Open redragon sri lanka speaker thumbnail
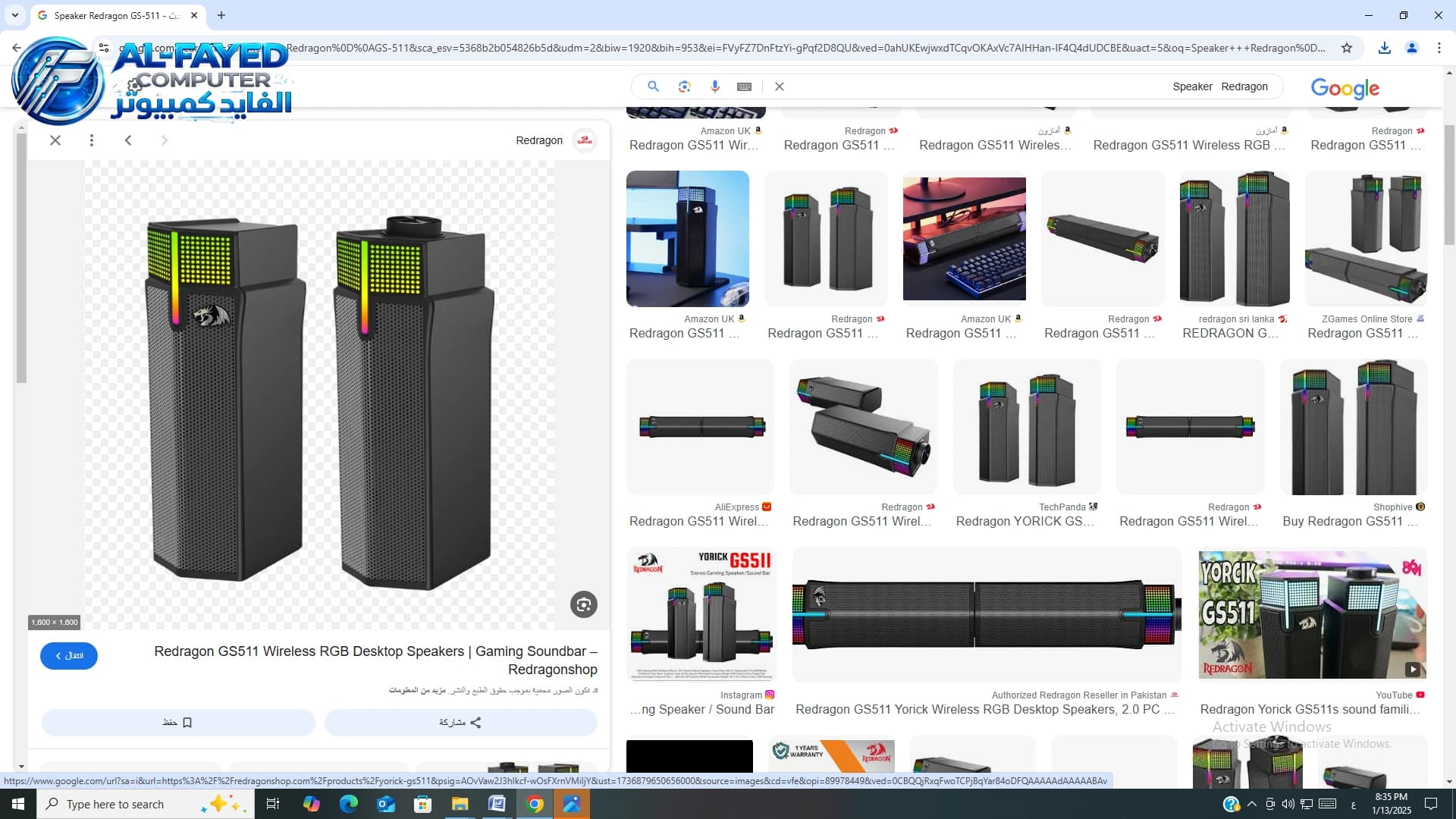Screen dimensions: 1456x819 (1235, 239)
